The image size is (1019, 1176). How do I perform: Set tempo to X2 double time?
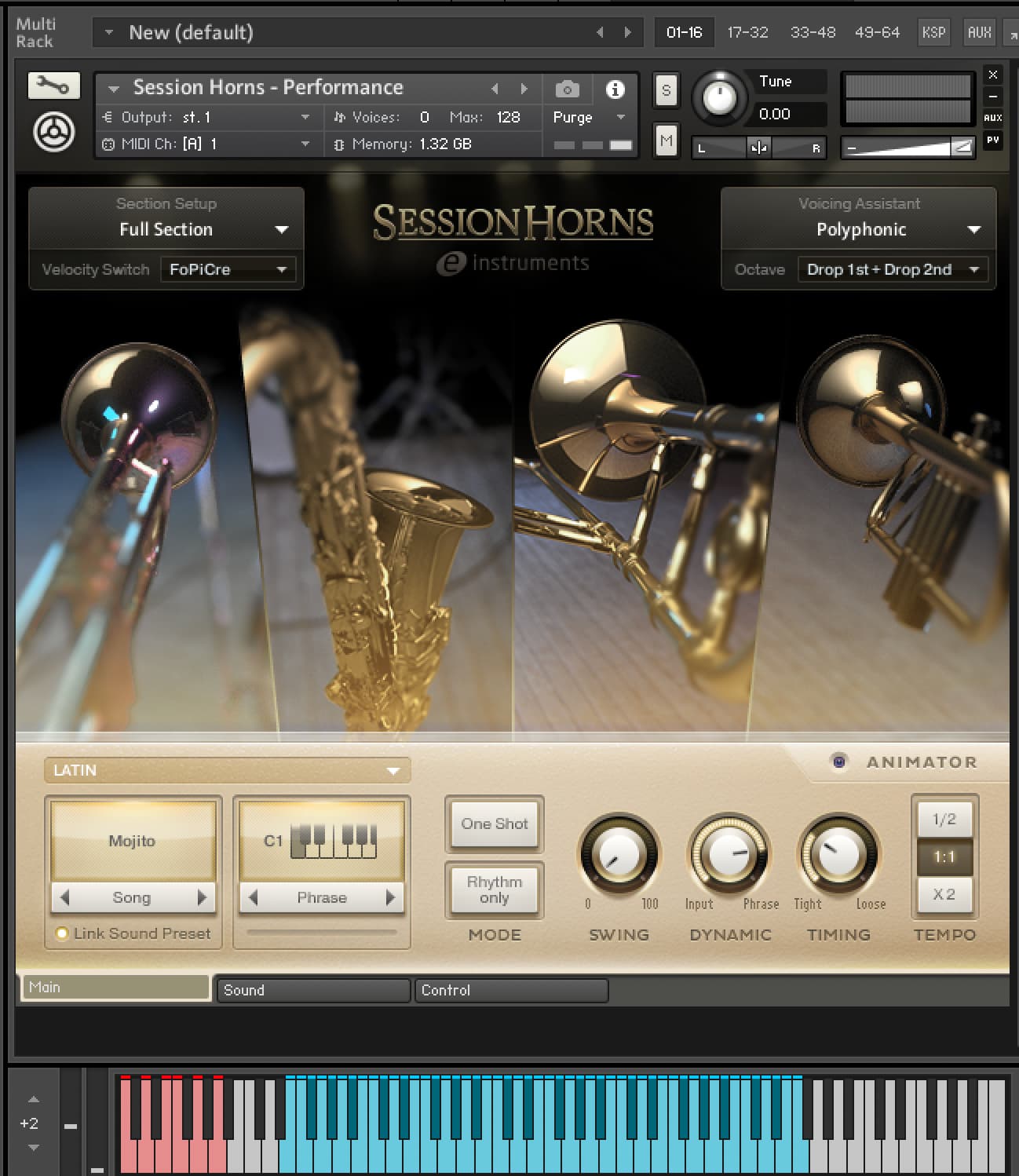pyautogui.click(x=944, y=894)
